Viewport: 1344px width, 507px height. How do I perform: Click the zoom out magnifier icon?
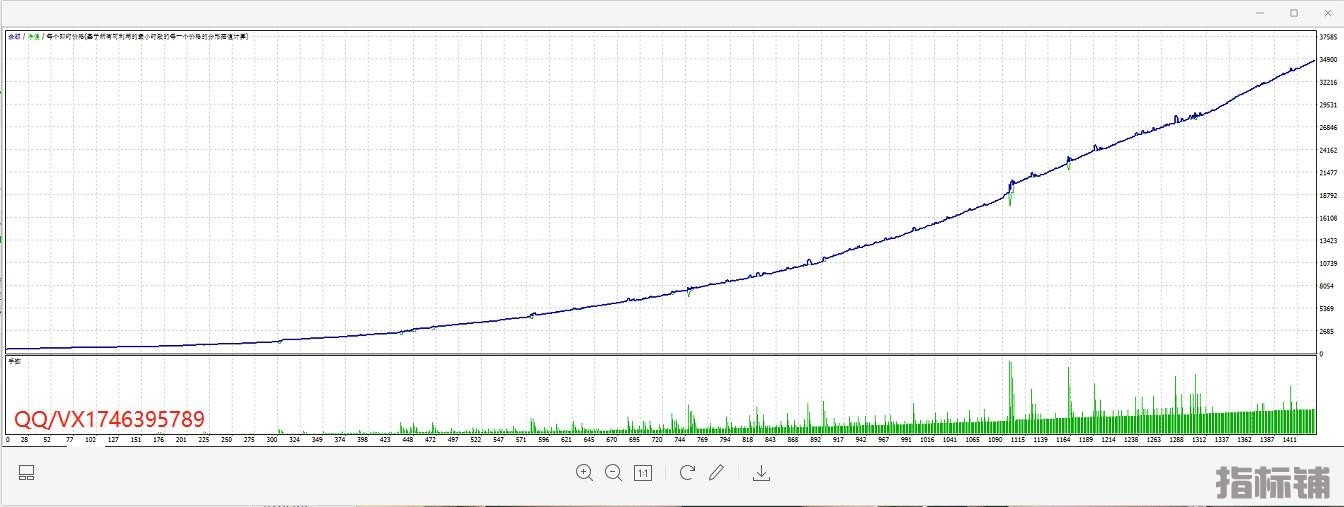tap(613, 473)
